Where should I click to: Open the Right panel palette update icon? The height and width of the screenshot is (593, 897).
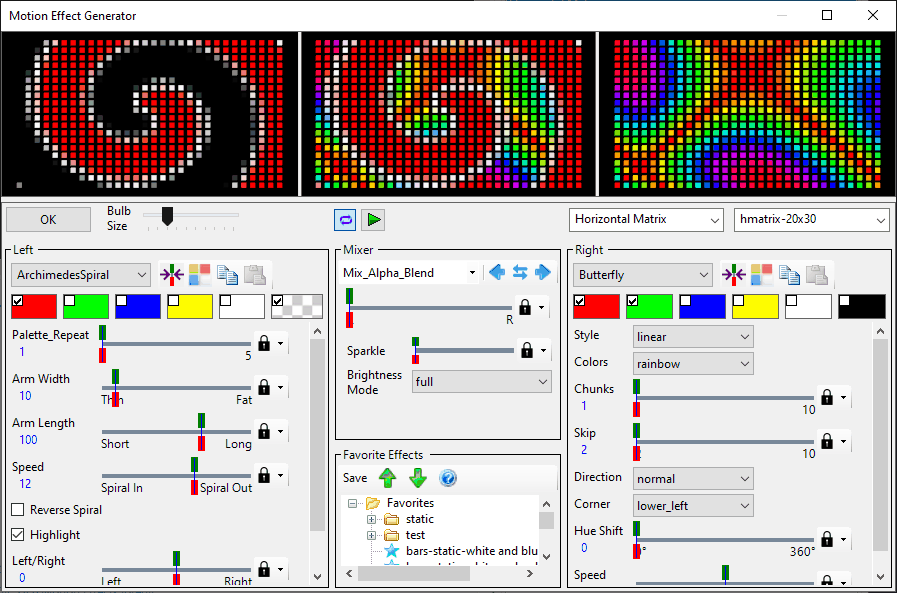761,275
